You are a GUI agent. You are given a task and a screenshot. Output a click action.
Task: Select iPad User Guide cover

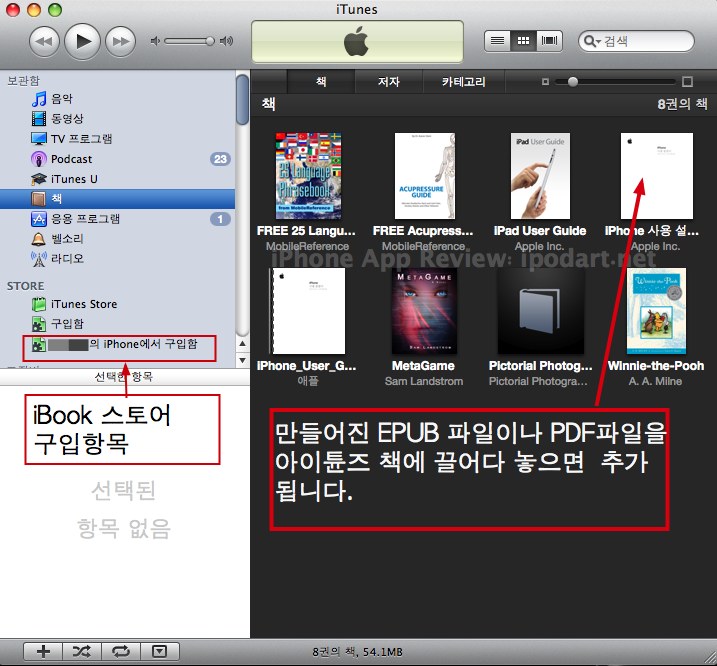pos(540,176)
